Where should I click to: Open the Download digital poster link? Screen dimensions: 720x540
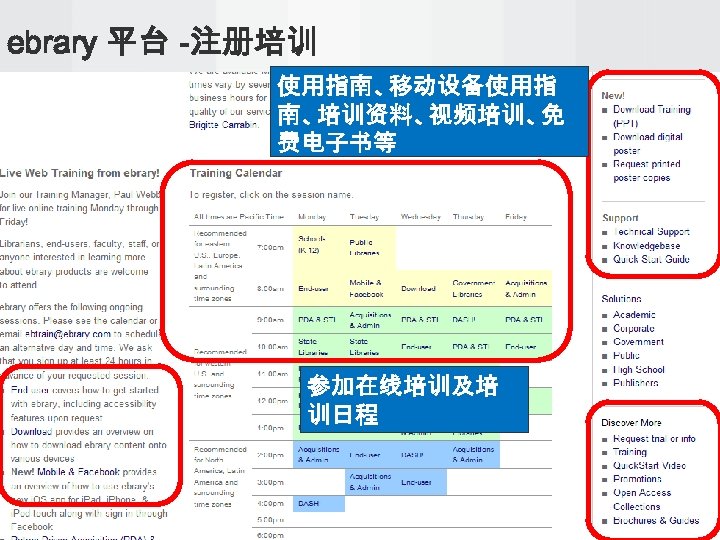click(x=647, y=144)
